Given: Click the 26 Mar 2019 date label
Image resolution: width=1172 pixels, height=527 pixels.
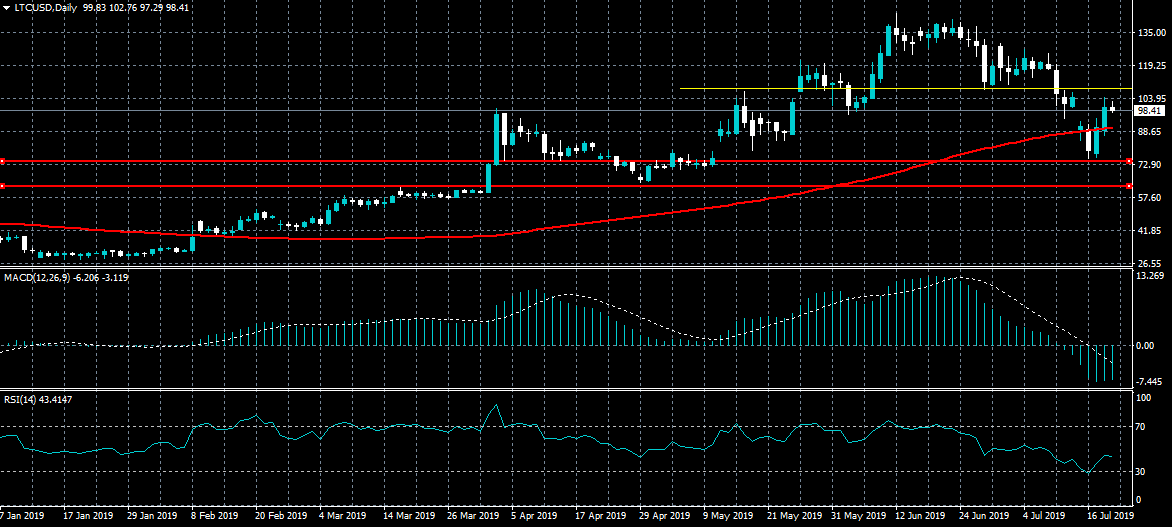Looking at the screenshot, I should [x=472, y=516].
